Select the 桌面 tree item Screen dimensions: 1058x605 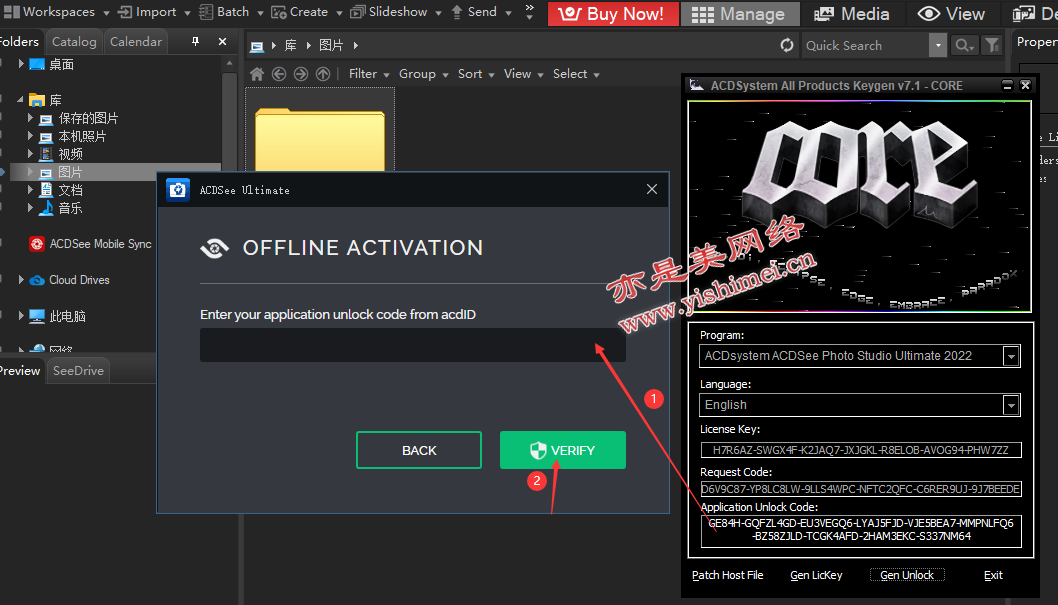[61, 64]
